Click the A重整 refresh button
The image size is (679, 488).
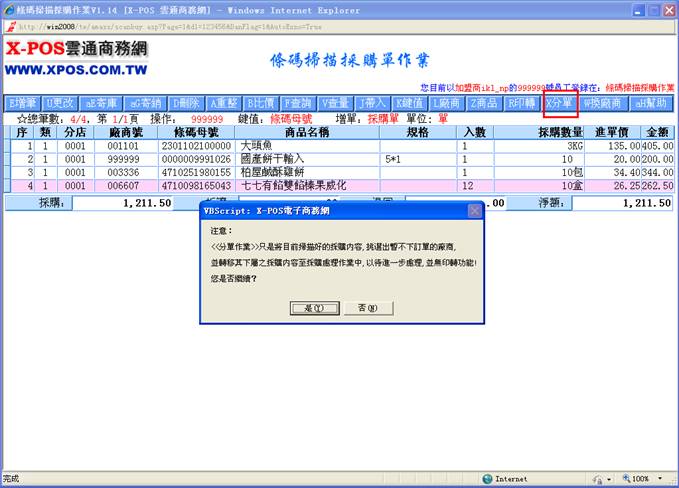tap(224, 103)
